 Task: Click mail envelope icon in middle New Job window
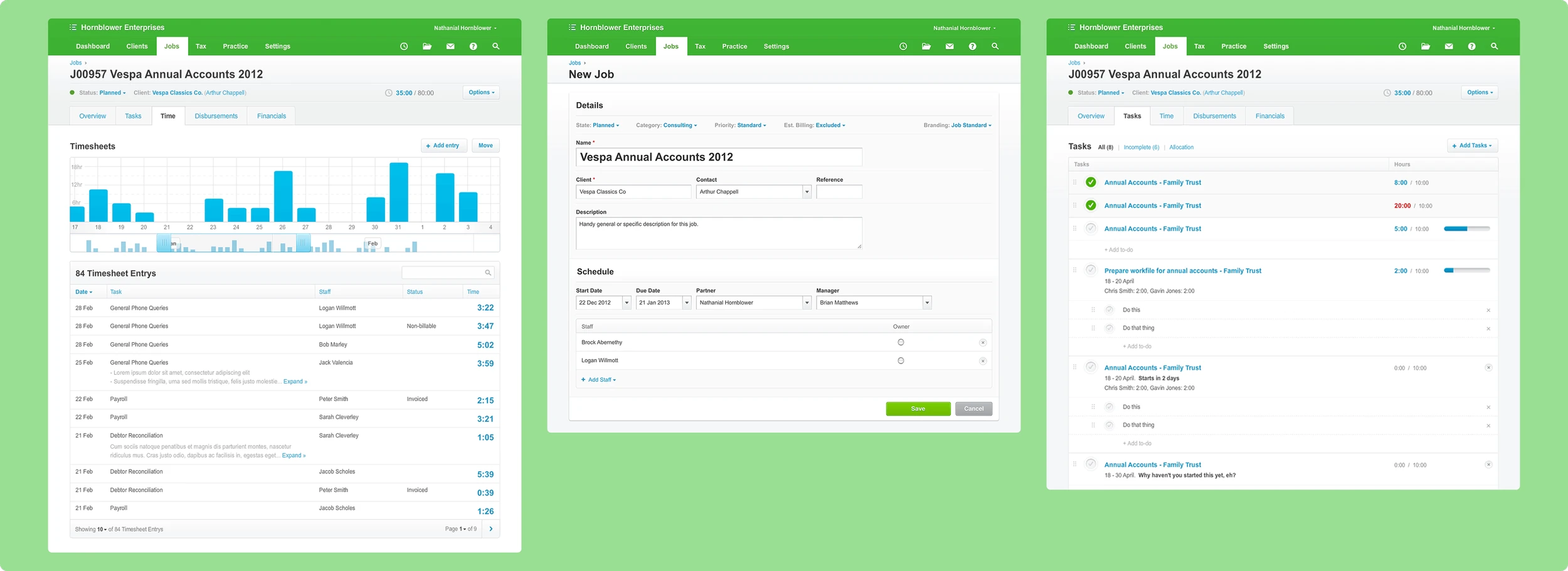[950, 46]
